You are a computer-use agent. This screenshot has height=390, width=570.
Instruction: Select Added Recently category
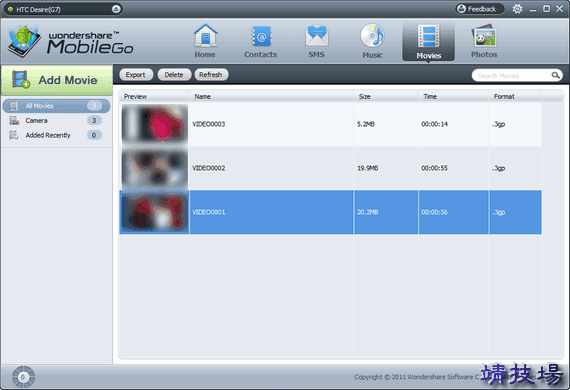[x=56, y=135]
